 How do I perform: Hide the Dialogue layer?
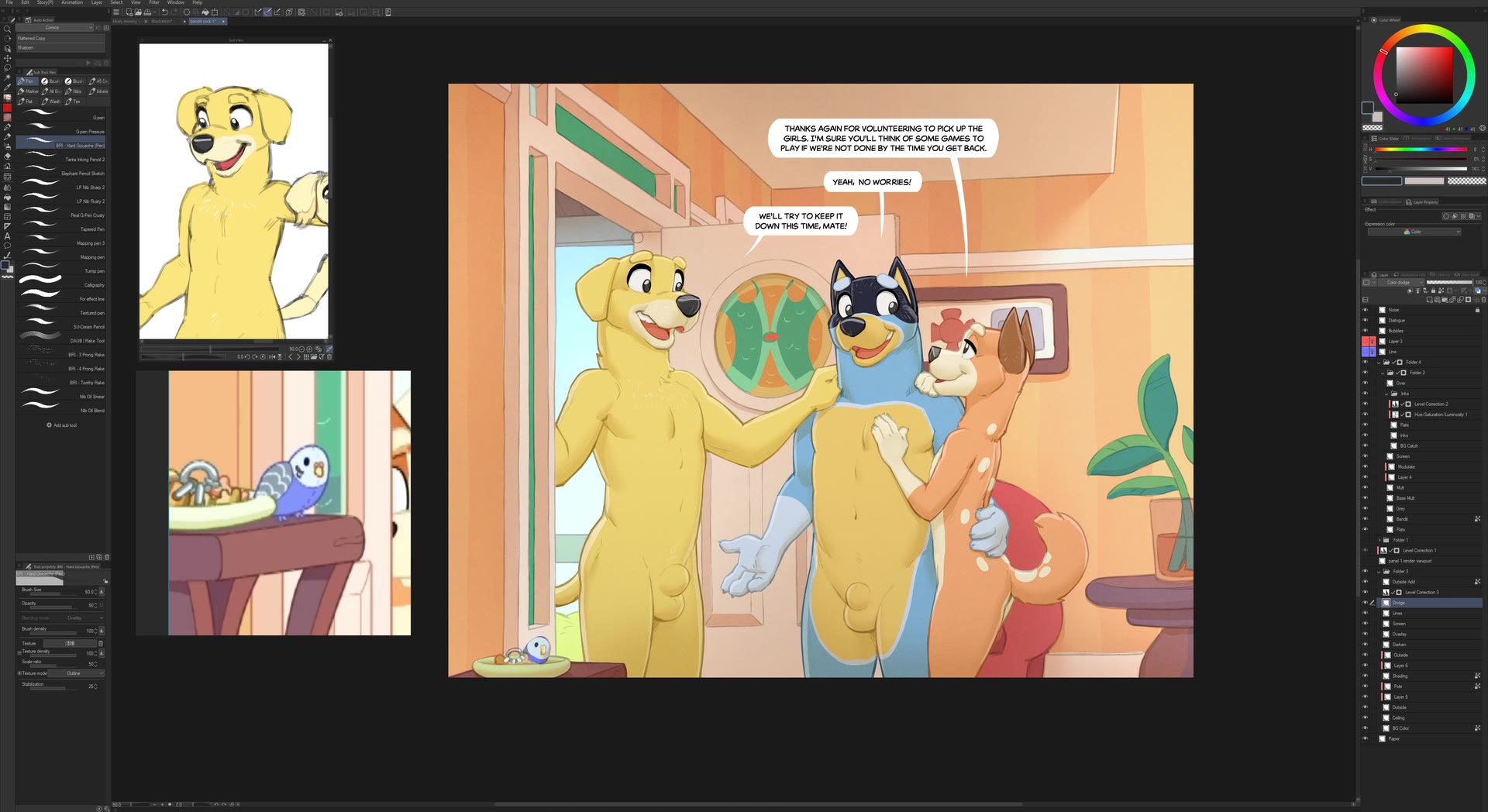click(x=1366, y=320)
